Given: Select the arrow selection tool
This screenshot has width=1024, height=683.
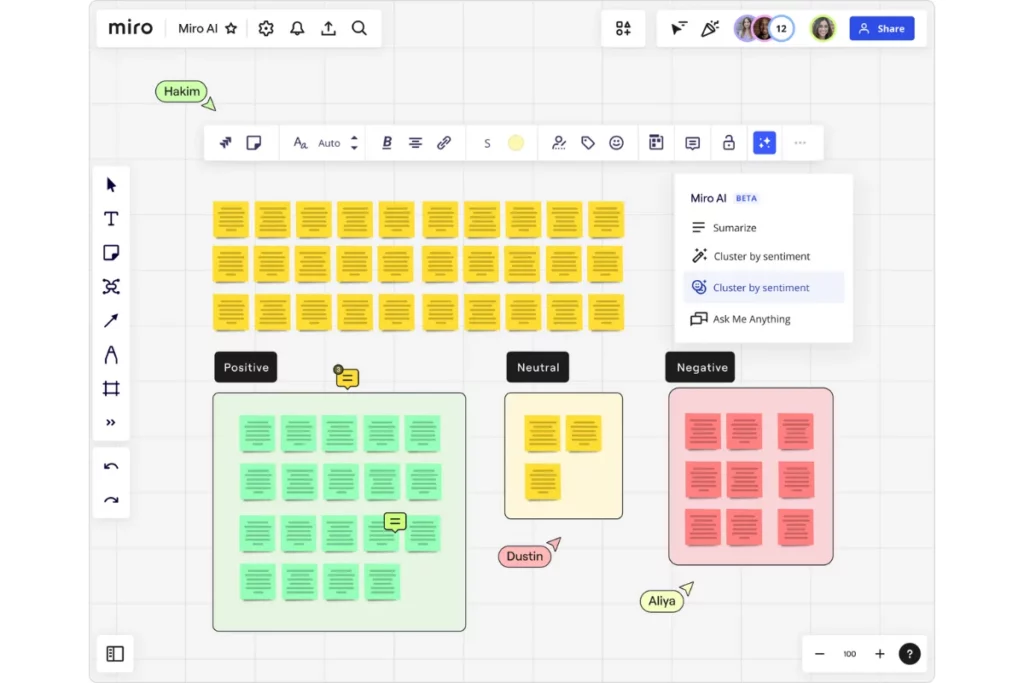Looking at the screenshot, I should pyautogui.click(x=111, y=183).
